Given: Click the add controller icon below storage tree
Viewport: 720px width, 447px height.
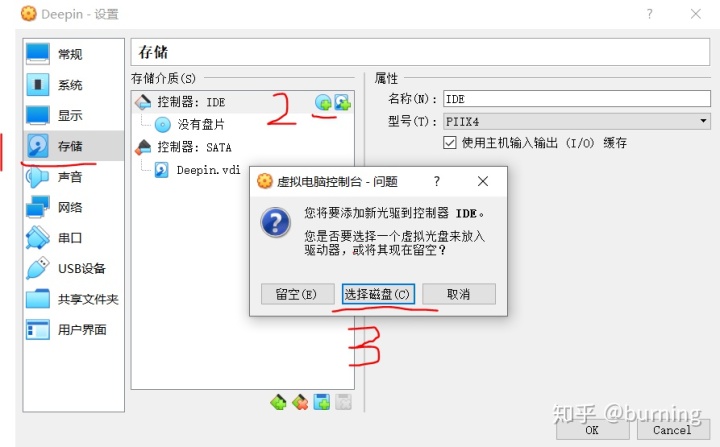Looking at the screenshot, I should tap(278, 402).
